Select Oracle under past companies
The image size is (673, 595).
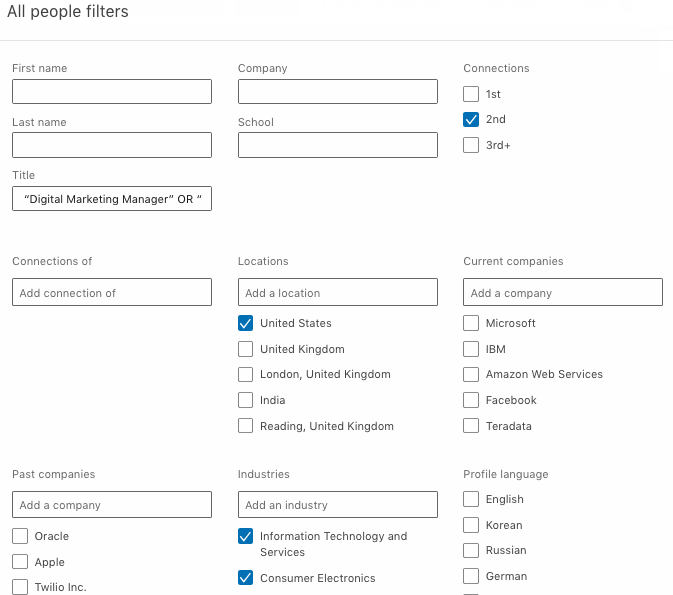[x=20, y=536]
